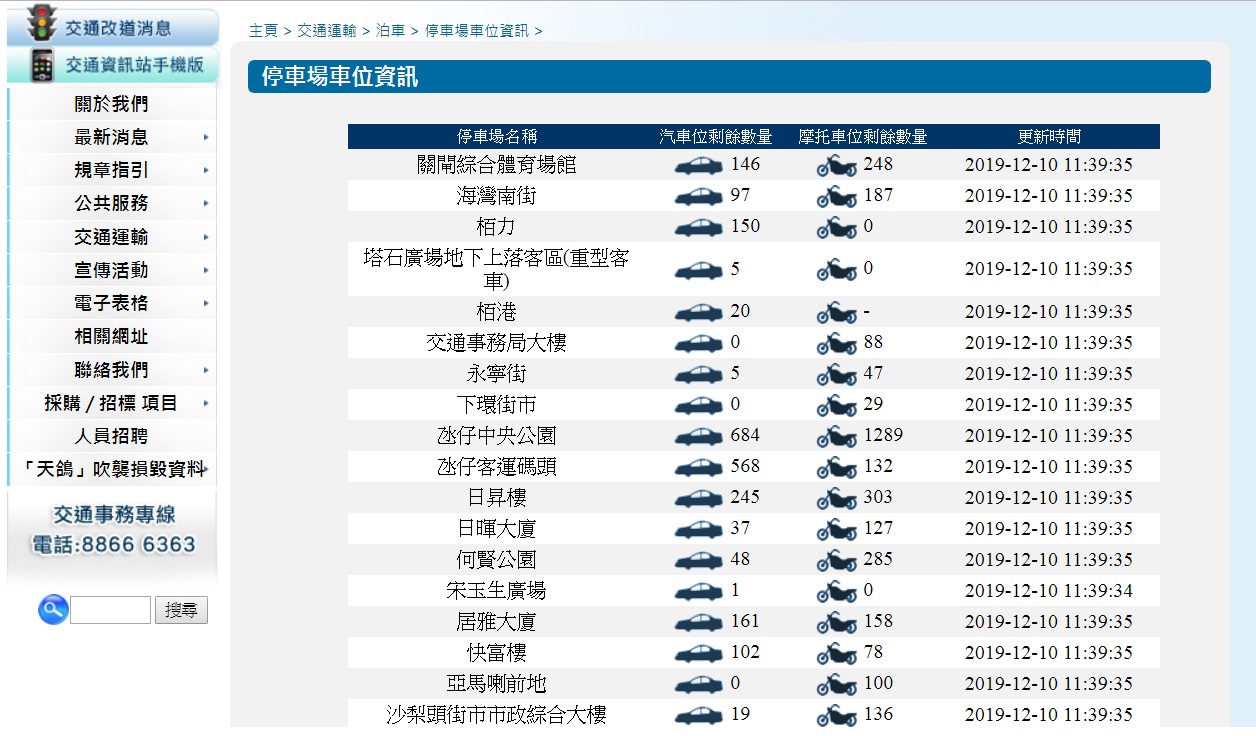Image resolution: width=1256 pixels, height=736 pixels.
Task: Click the blue magnifier search icon
Action: click(x=53, y=609)
